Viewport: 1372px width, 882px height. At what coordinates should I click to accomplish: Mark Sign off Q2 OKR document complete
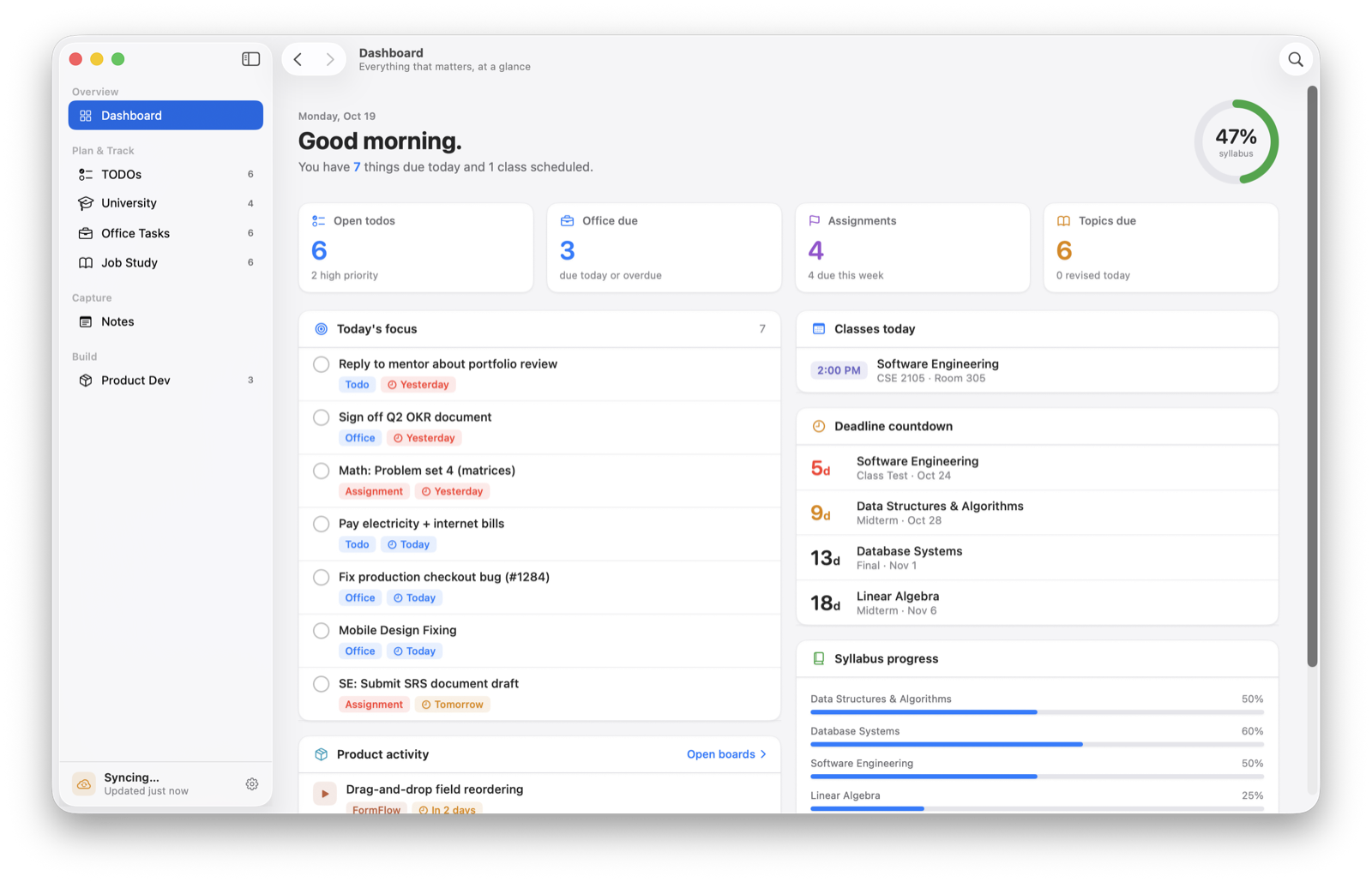tap(321, 417)
